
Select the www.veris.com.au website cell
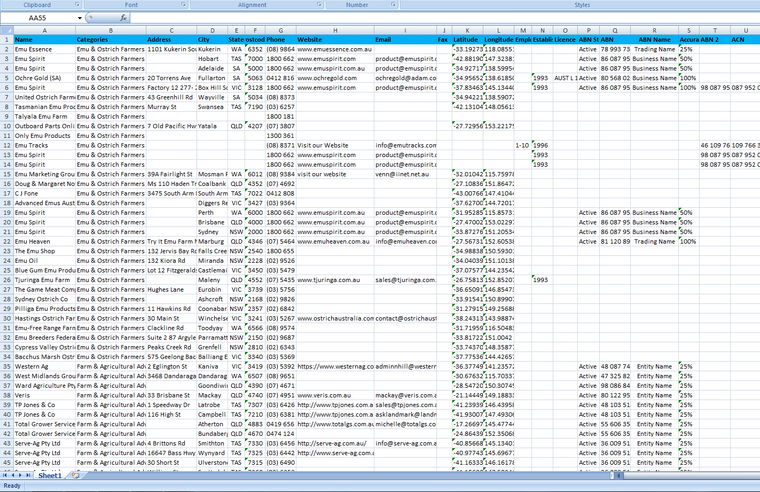click(335, 396)
